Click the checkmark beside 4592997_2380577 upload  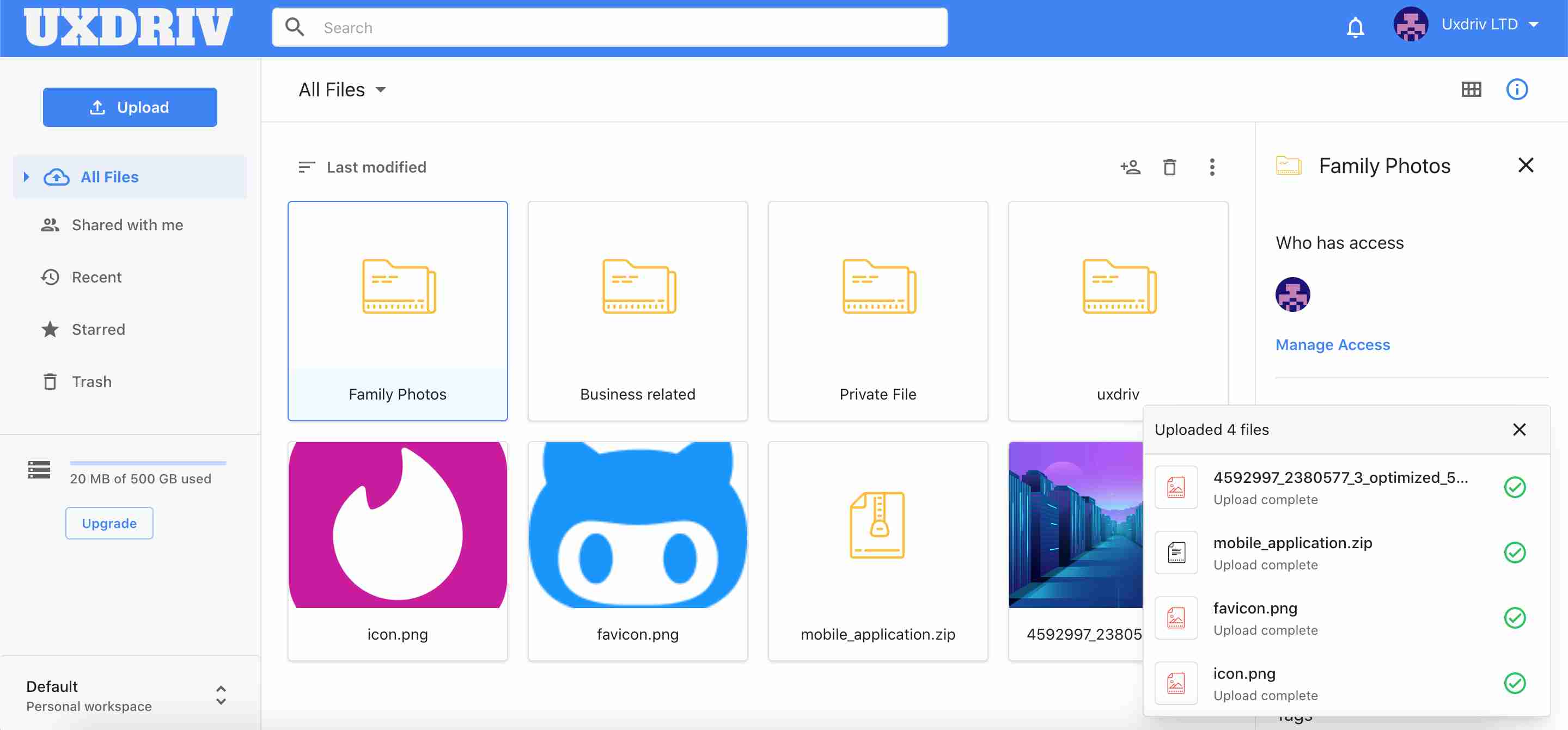(1515, 487)
